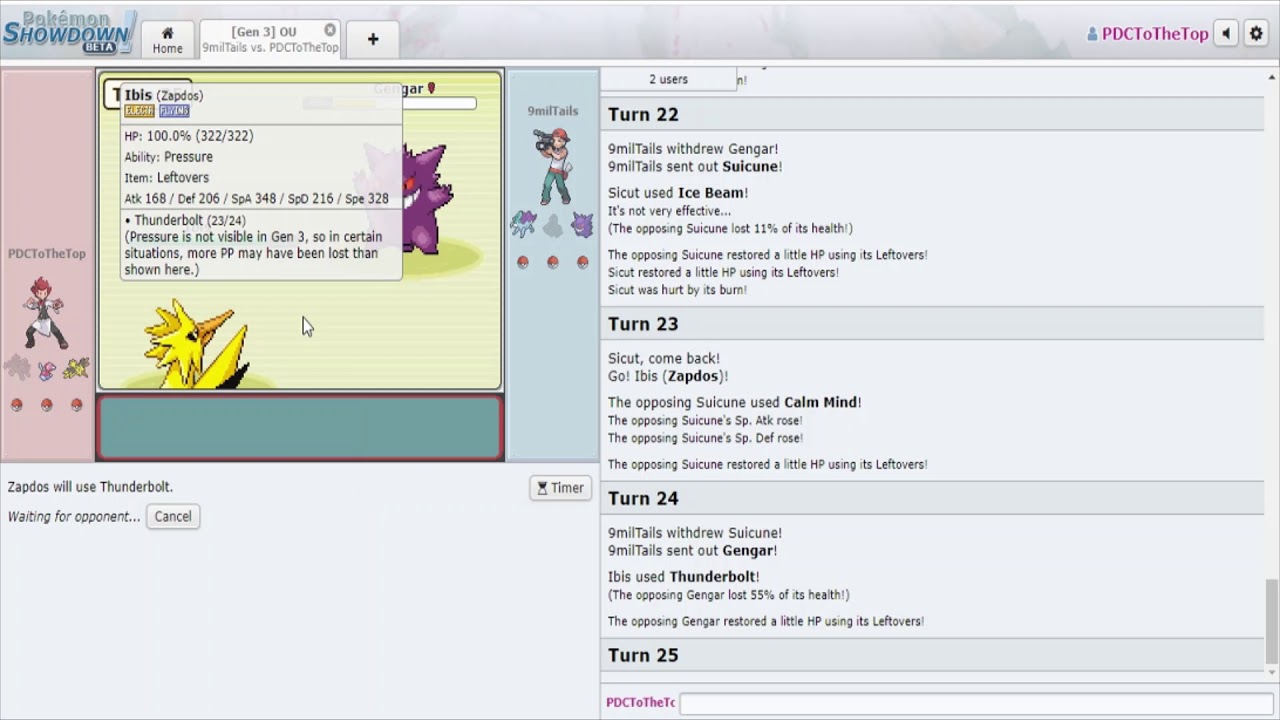Click the 9milTails name above opponent avatar
Viewport: 1280px width, 720px height.
[x=553, y=111]
